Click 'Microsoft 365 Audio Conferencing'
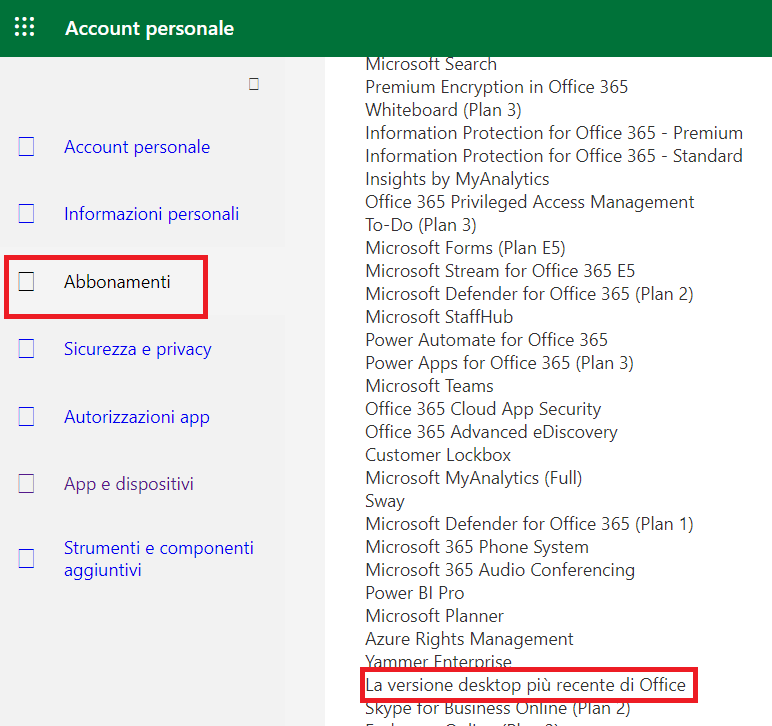This screenshot has height=726, width=772. (500, 570)
